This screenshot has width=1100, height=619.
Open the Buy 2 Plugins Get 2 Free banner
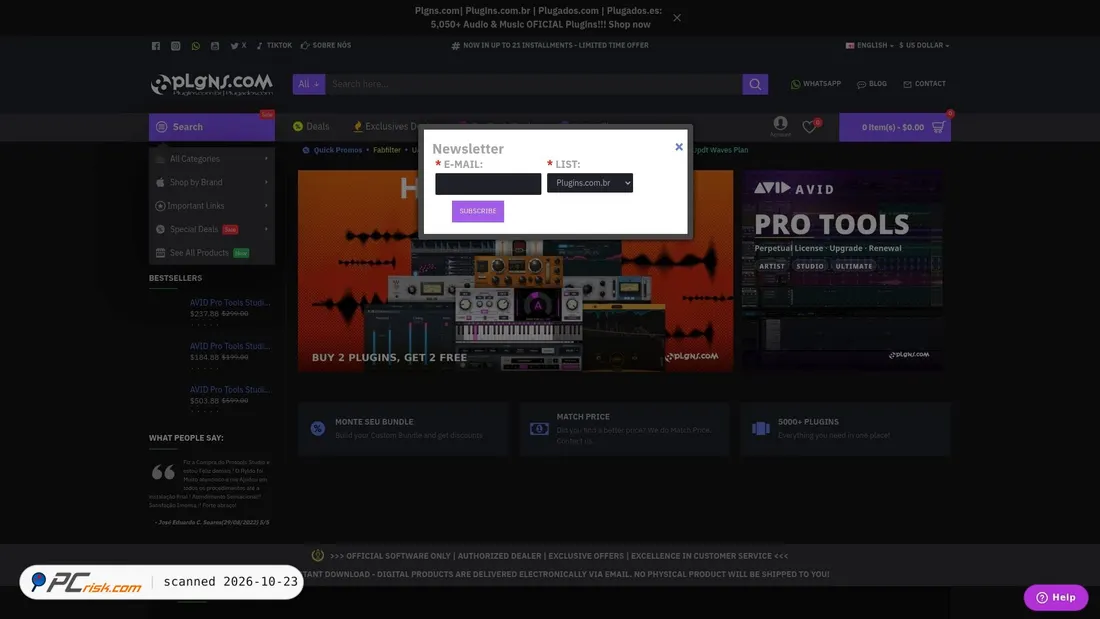[x=515, y=270]
